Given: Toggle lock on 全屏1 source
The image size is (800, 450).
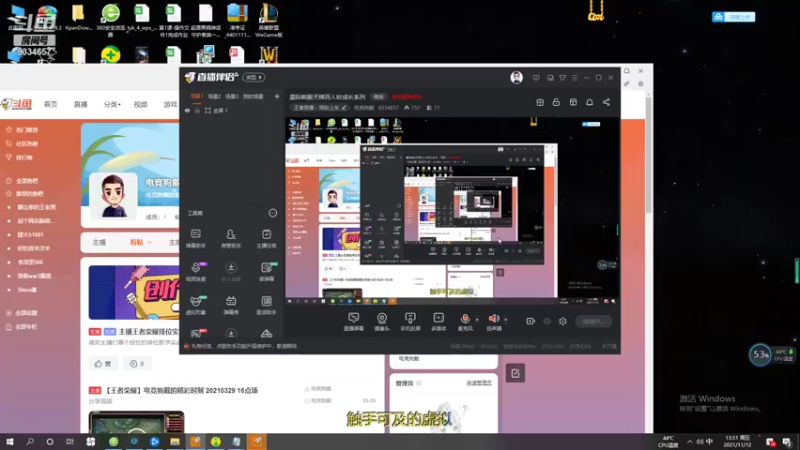Looking at the screenshot, I should click(197, 110).
